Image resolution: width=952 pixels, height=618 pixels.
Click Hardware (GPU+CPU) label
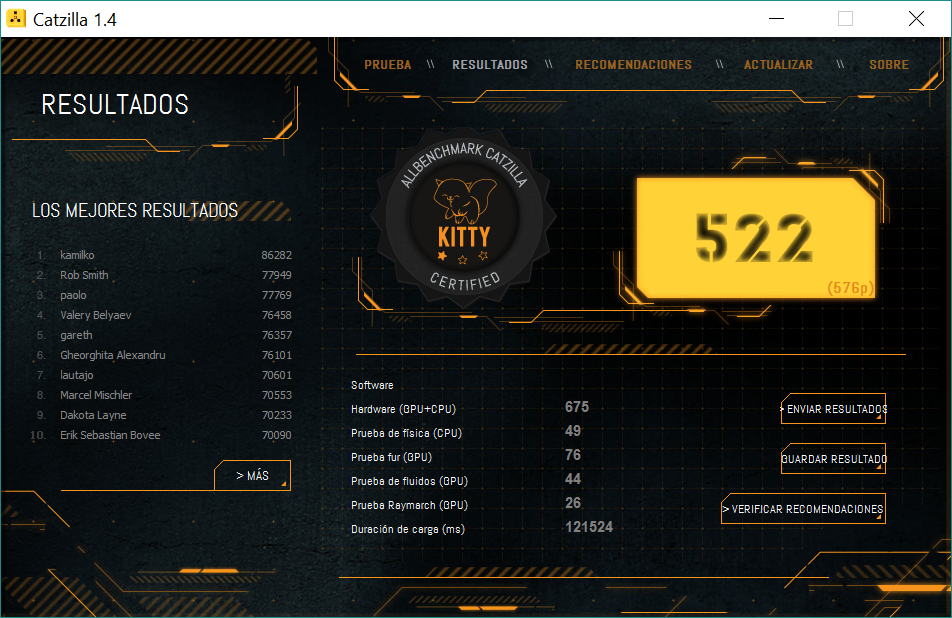coord(403,409)
